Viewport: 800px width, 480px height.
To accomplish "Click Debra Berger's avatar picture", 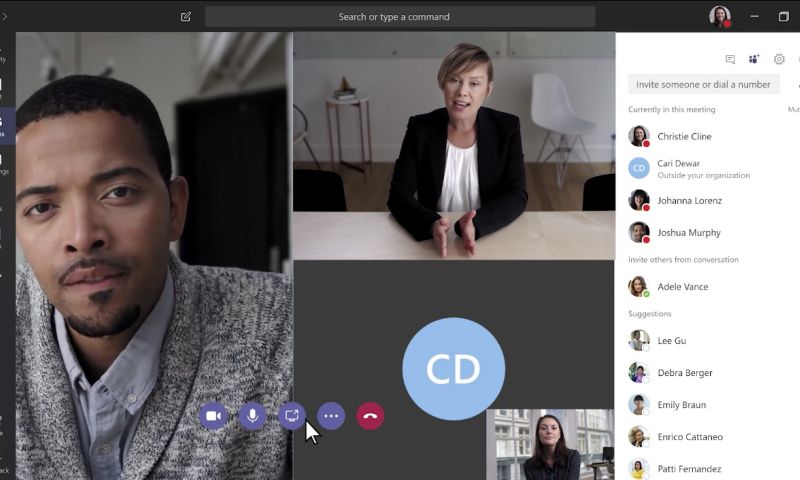I will click(639, 373).
